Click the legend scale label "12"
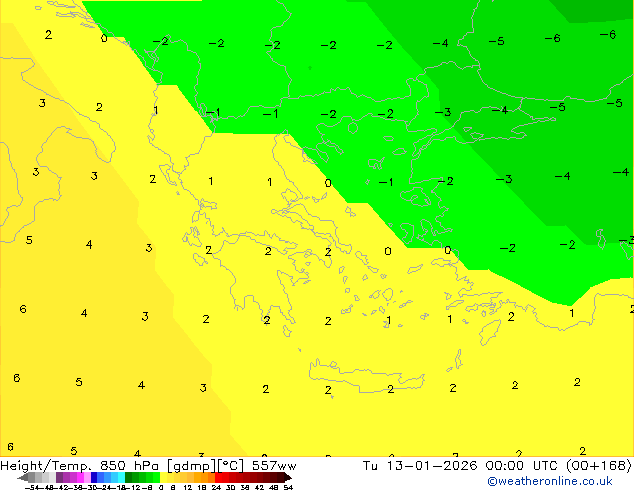 point(187,487)
